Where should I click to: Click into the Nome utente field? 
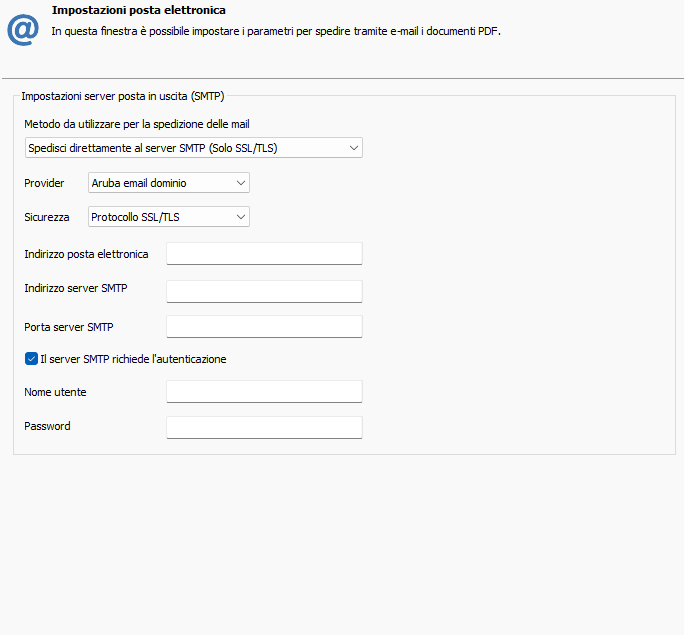[x=264, y=392]
